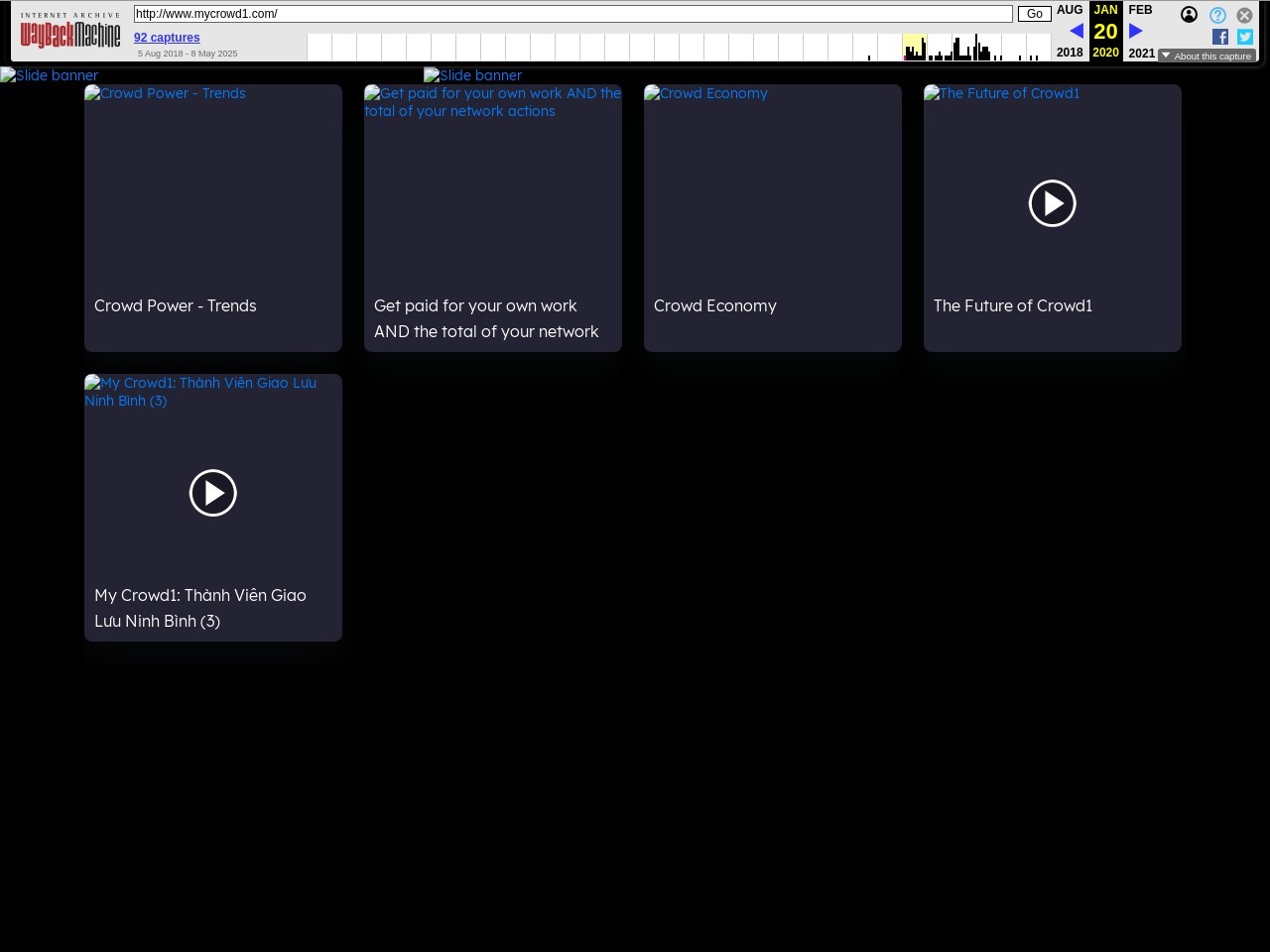Viewport: 1270px width, 952px height.
Task: Share this capture on Facebook
Action: click(x=1220, y=37)
